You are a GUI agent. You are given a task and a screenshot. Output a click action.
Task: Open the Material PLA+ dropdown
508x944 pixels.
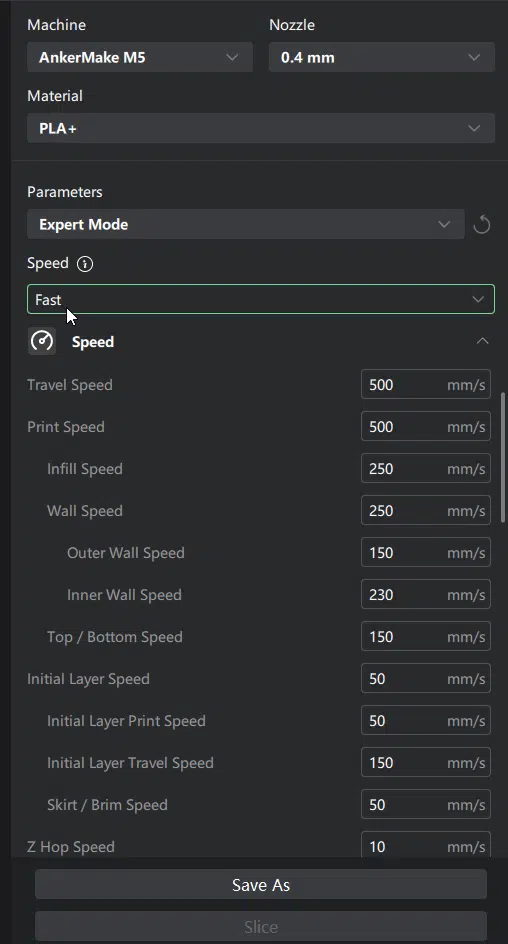tap(261, 128)
